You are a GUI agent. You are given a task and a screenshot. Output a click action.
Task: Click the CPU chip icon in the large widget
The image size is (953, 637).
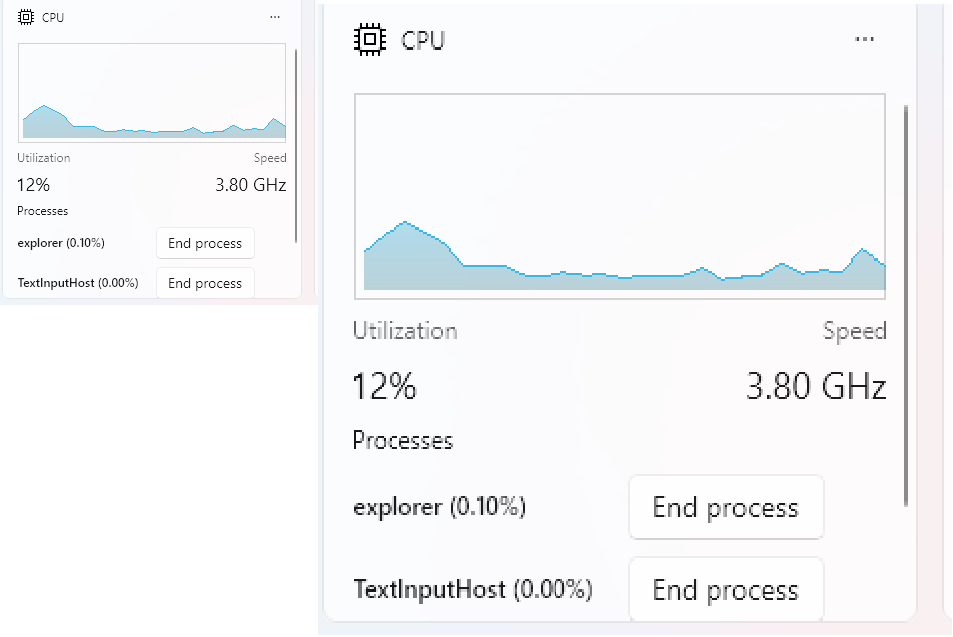coord(372,39)
